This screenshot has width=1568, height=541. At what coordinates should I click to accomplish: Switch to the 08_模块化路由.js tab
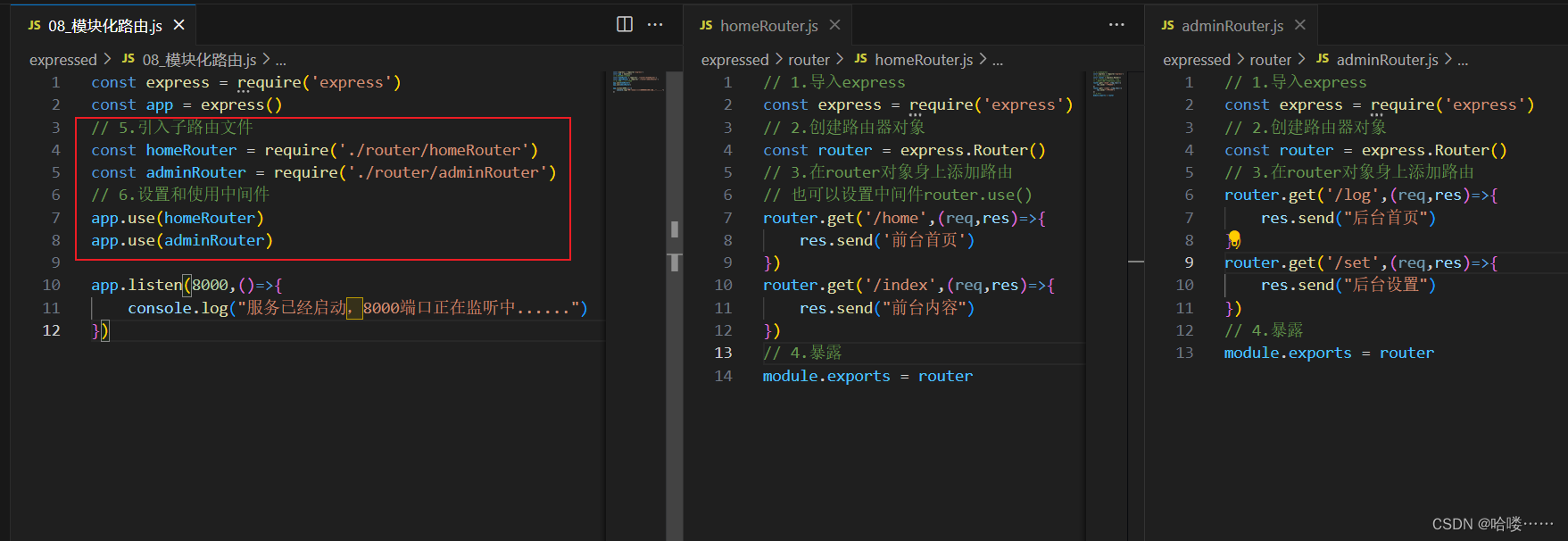pos(104,26)
